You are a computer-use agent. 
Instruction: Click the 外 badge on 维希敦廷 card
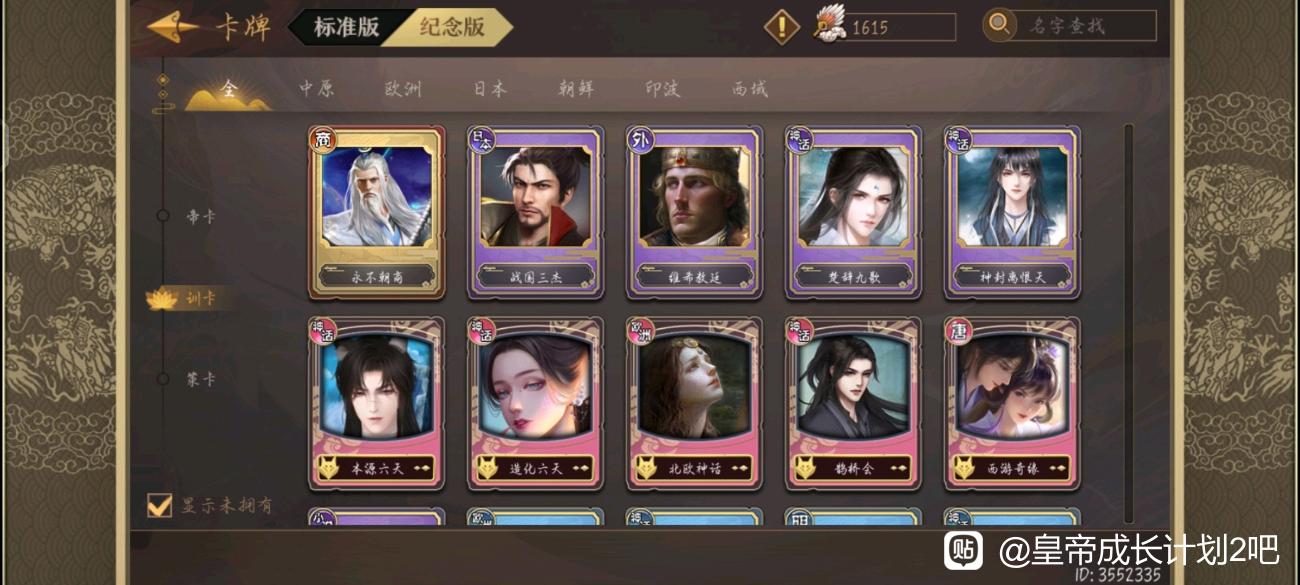[x=640, y=139]
